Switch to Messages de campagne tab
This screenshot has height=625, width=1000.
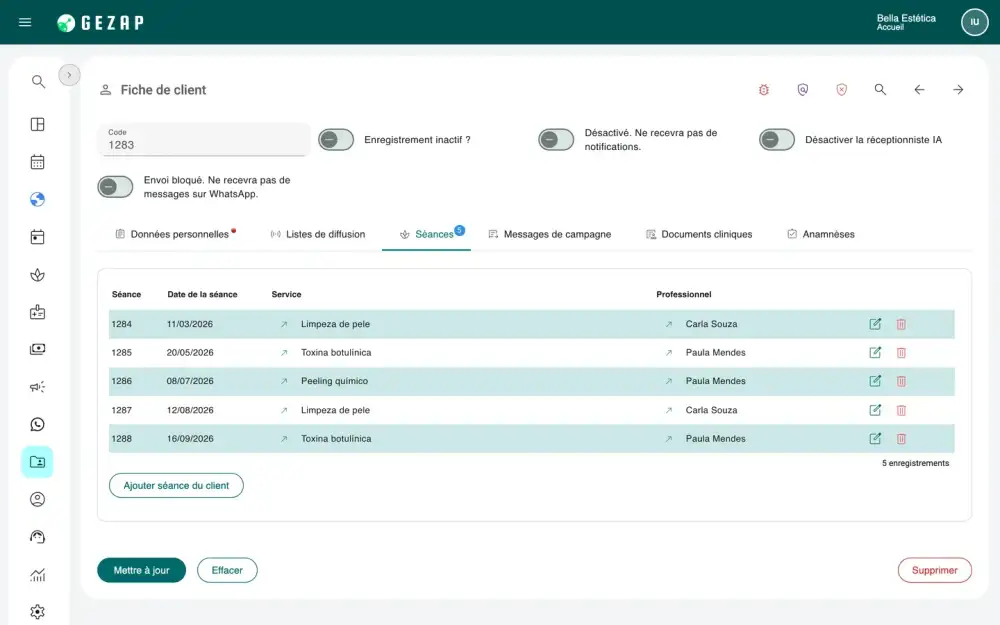click(x=550, y=234)
